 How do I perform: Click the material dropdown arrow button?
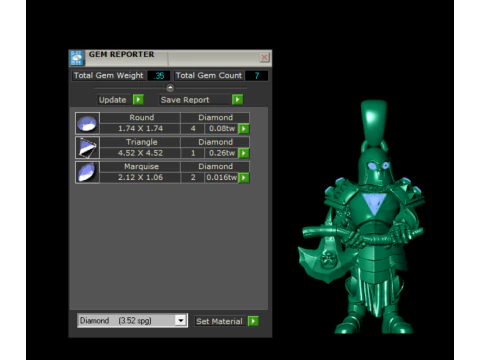[181, 321]
